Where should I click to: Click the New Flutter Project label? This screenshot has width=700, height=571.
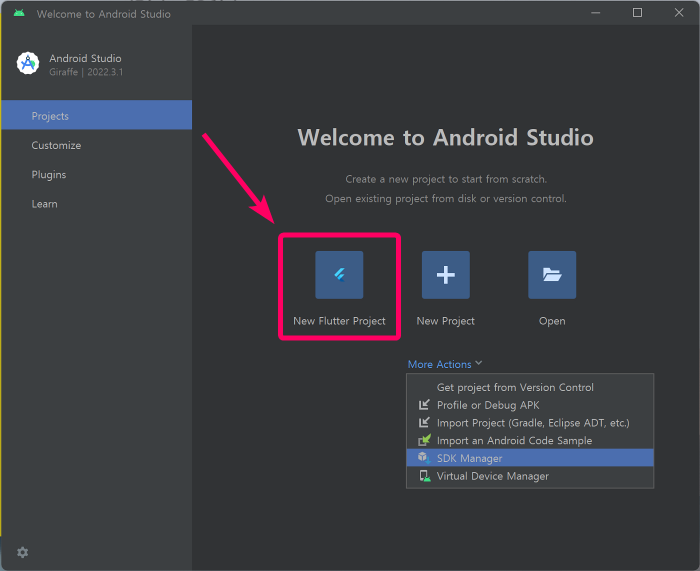click(x=339, y=321)
